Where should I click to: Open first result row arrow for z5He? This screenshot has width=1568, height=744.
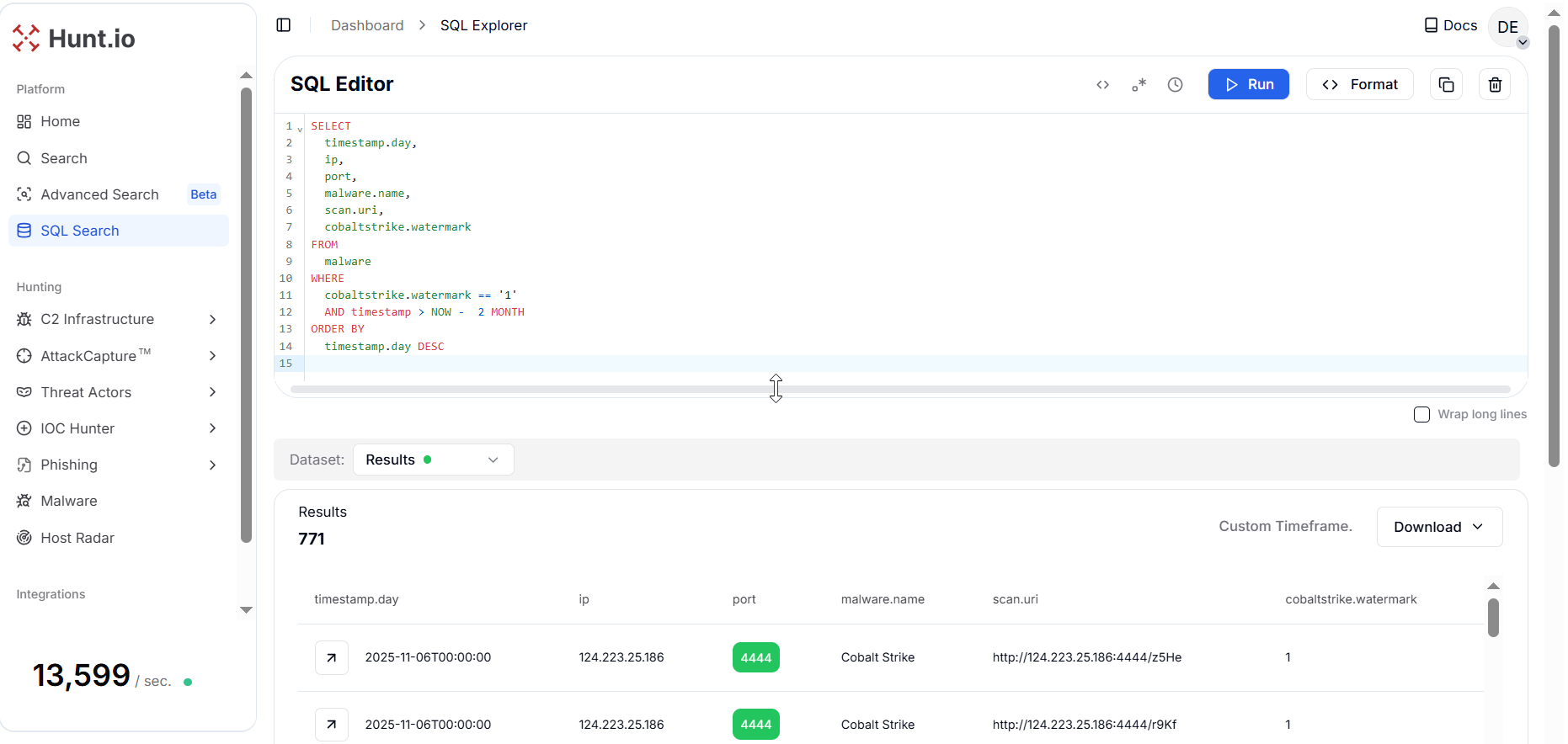tap(332, 657)
